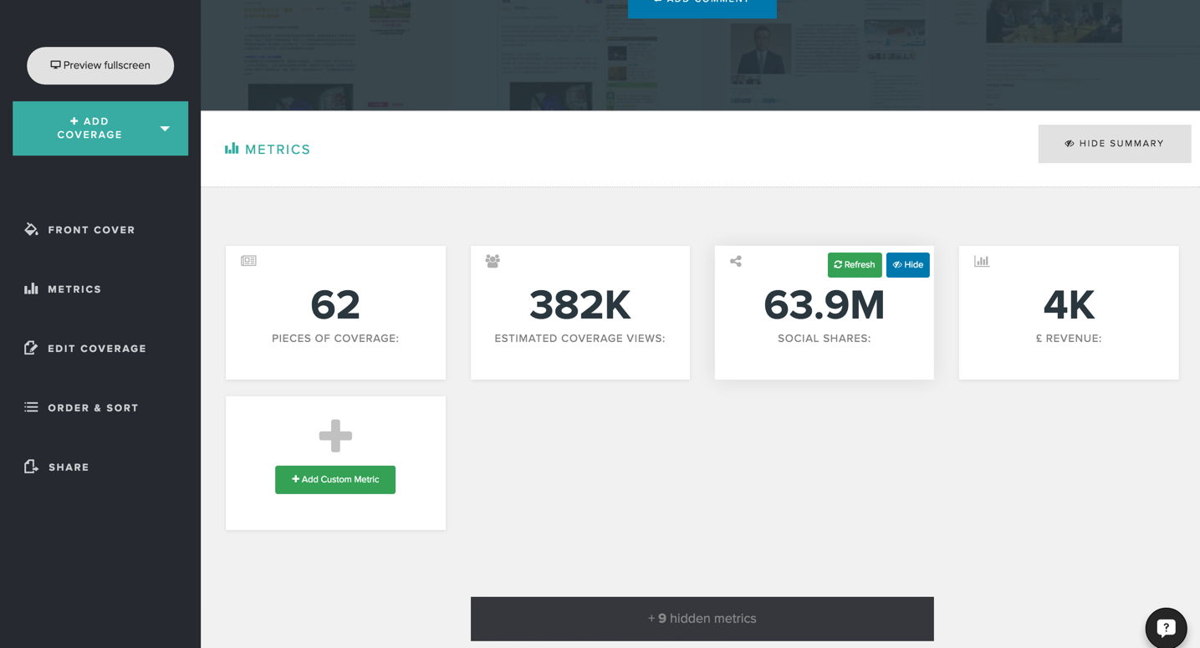This screenshot has width=1200, height=648.
Task: Hide the Social Shares metric
Action: click(x=907, y=265)
